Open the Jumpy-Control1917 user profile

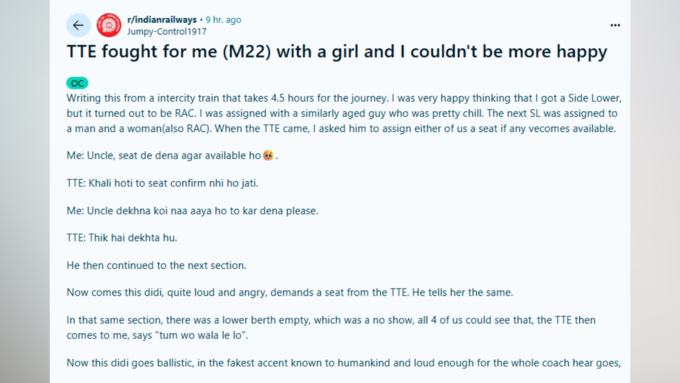[x=167, y=31]
